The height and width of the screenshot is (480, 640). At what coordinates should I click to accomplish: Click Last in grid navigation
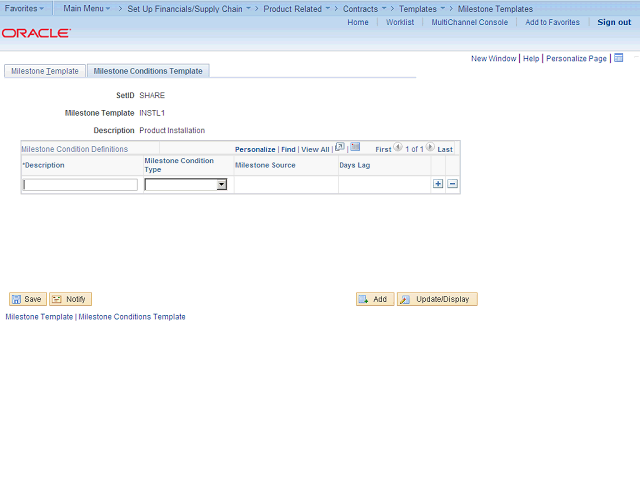[445, 149]
